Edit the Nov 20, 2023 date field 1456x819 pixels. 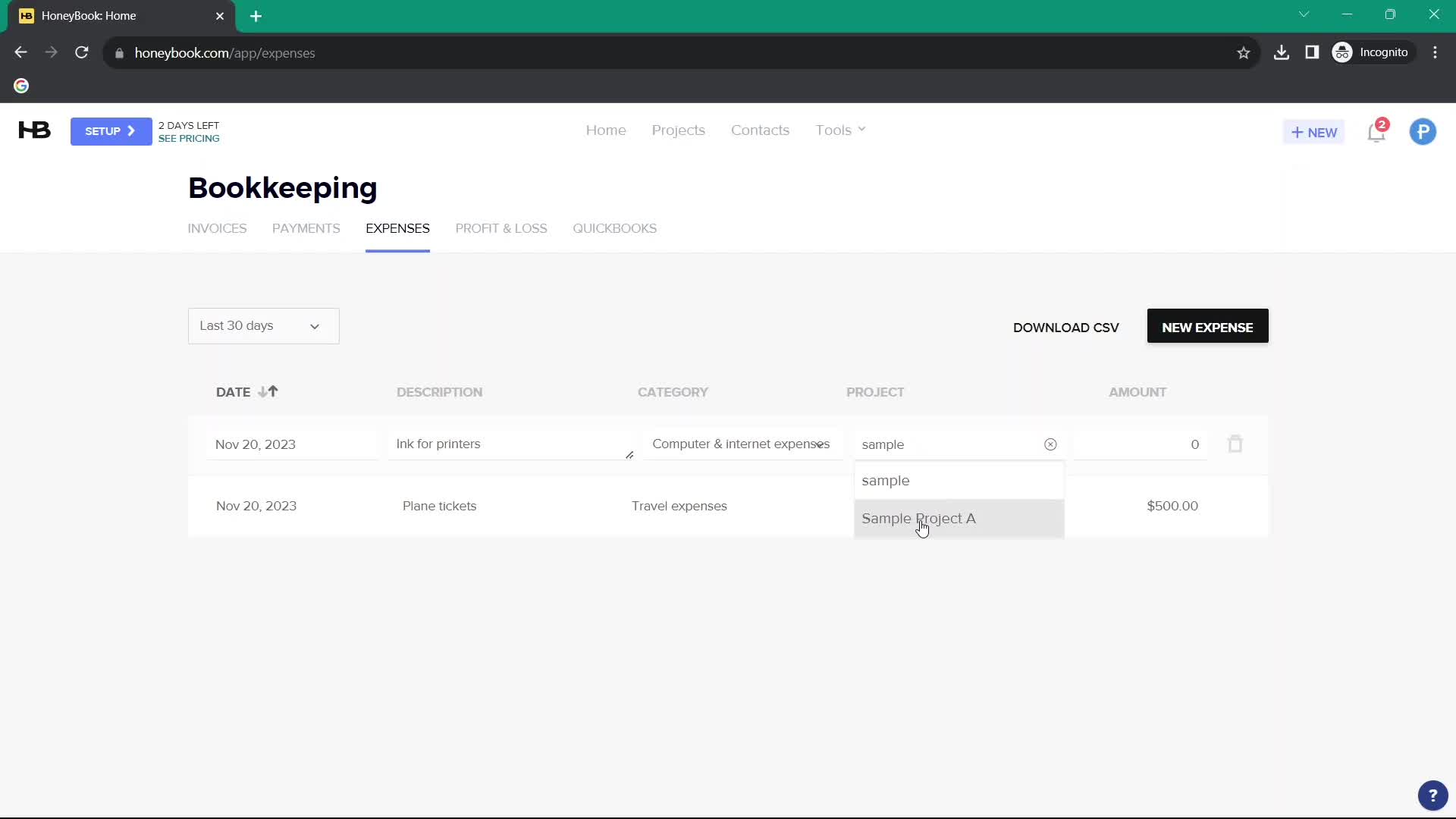[x=291, y=444]
